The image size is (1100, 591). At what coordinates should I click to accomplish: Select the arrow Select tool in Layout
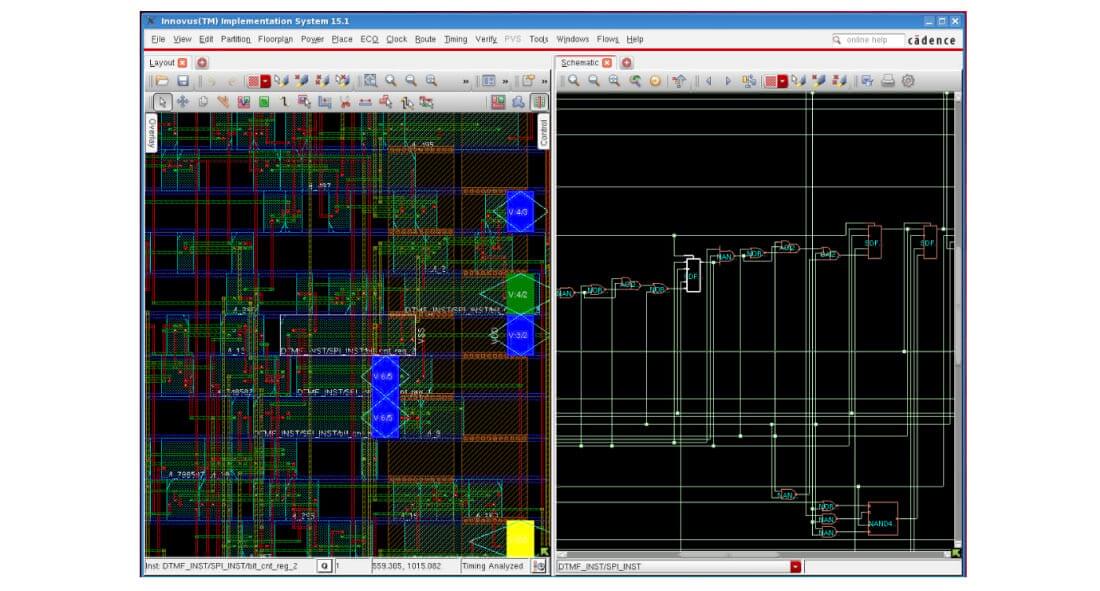(x=162, y=102)
